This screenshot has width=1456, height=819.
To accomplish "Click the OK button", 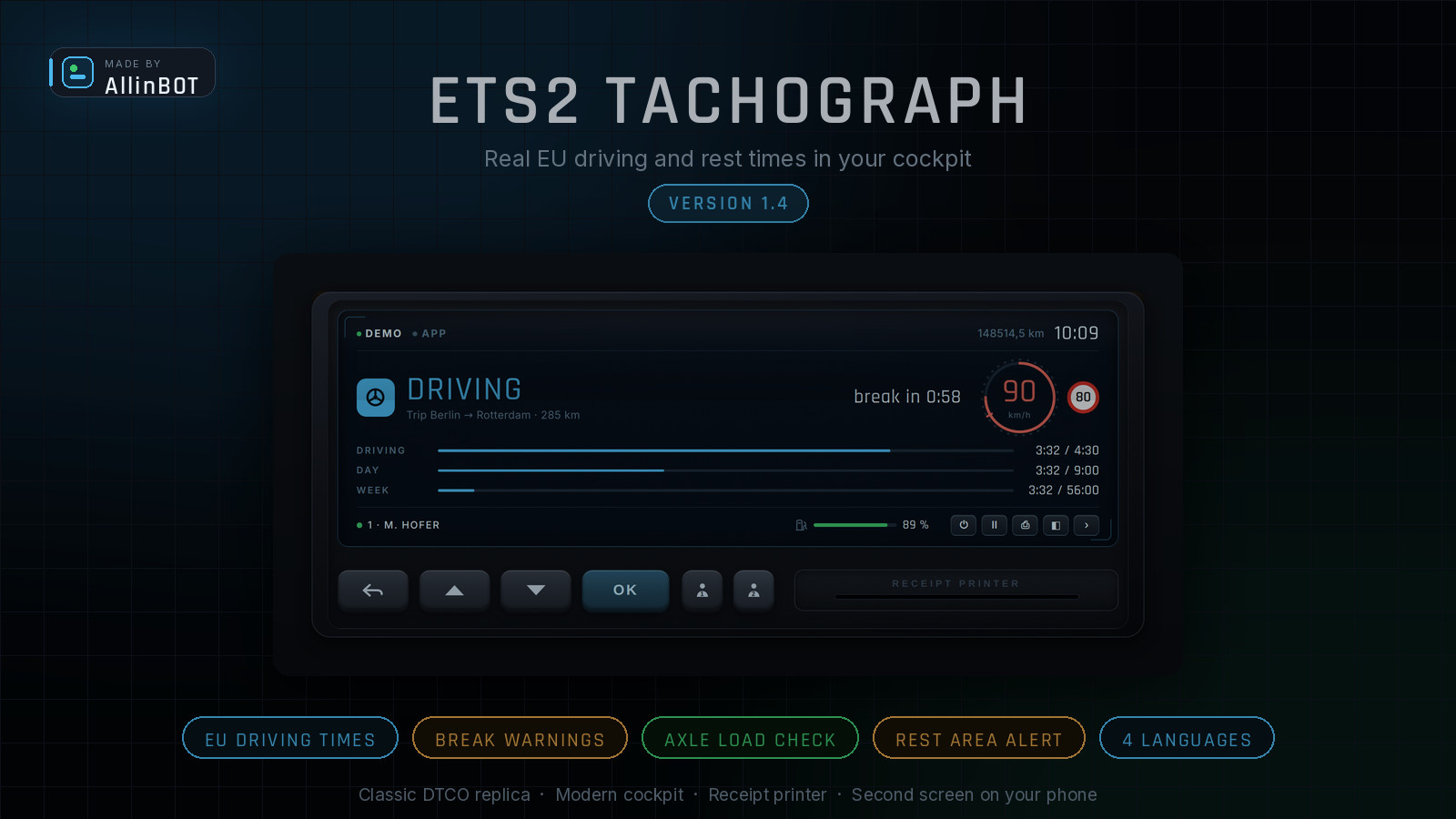I will (x=625, y=590).
